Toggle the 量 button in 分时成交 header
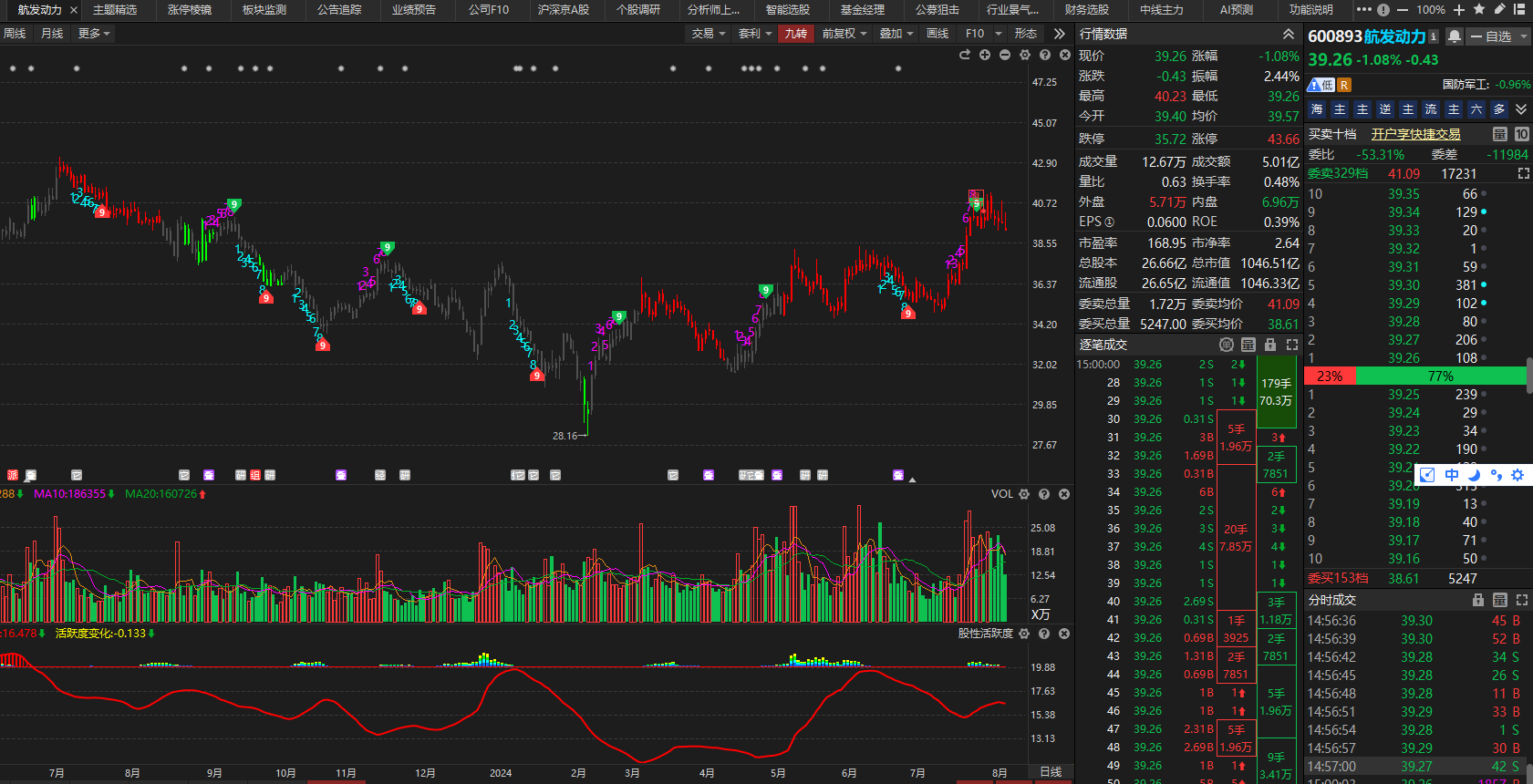The height and width of the screenshot is (784, 1533). click(x=1500, y=600)
